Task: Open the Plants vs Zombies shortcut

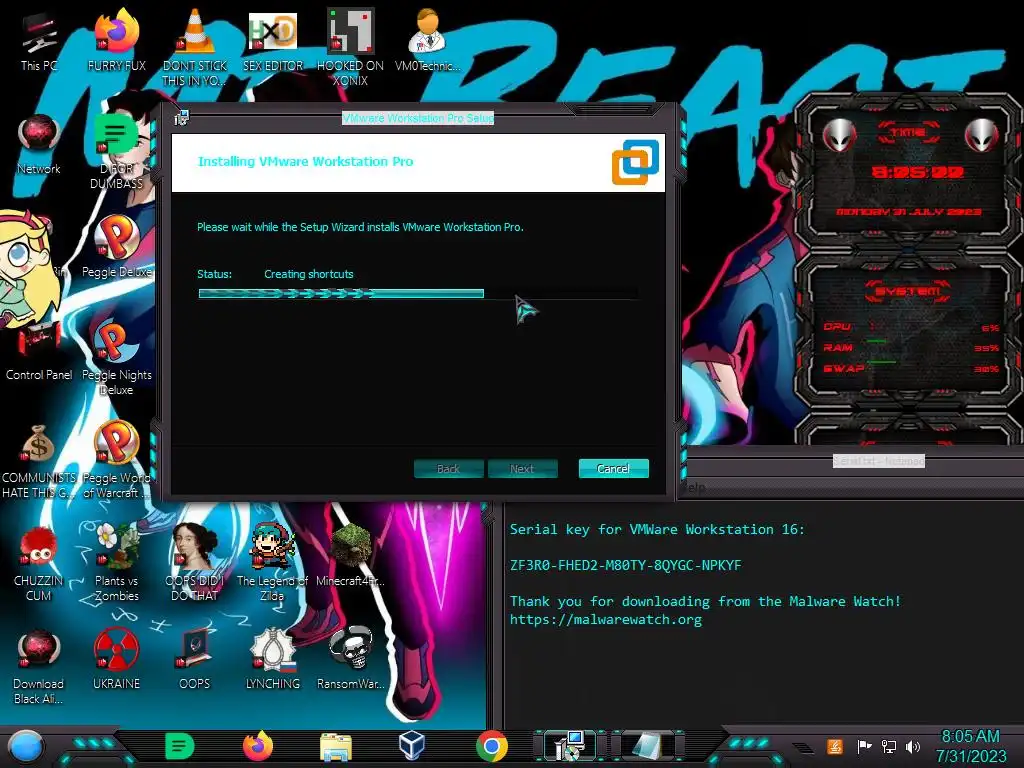Action: tap(116, 563)
